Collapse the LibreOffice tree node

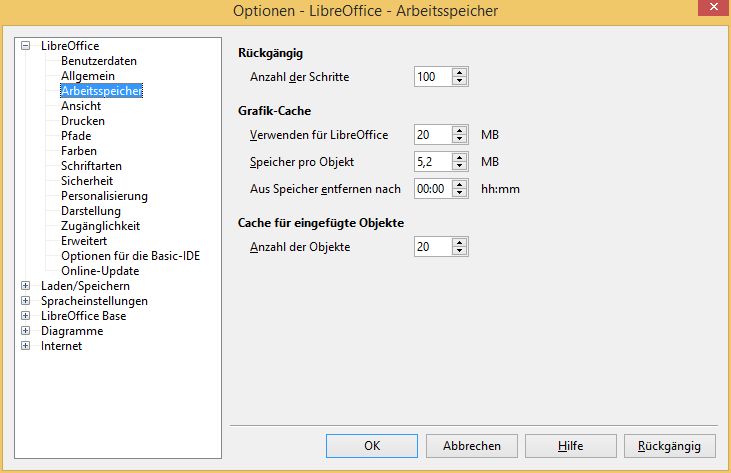26,46
